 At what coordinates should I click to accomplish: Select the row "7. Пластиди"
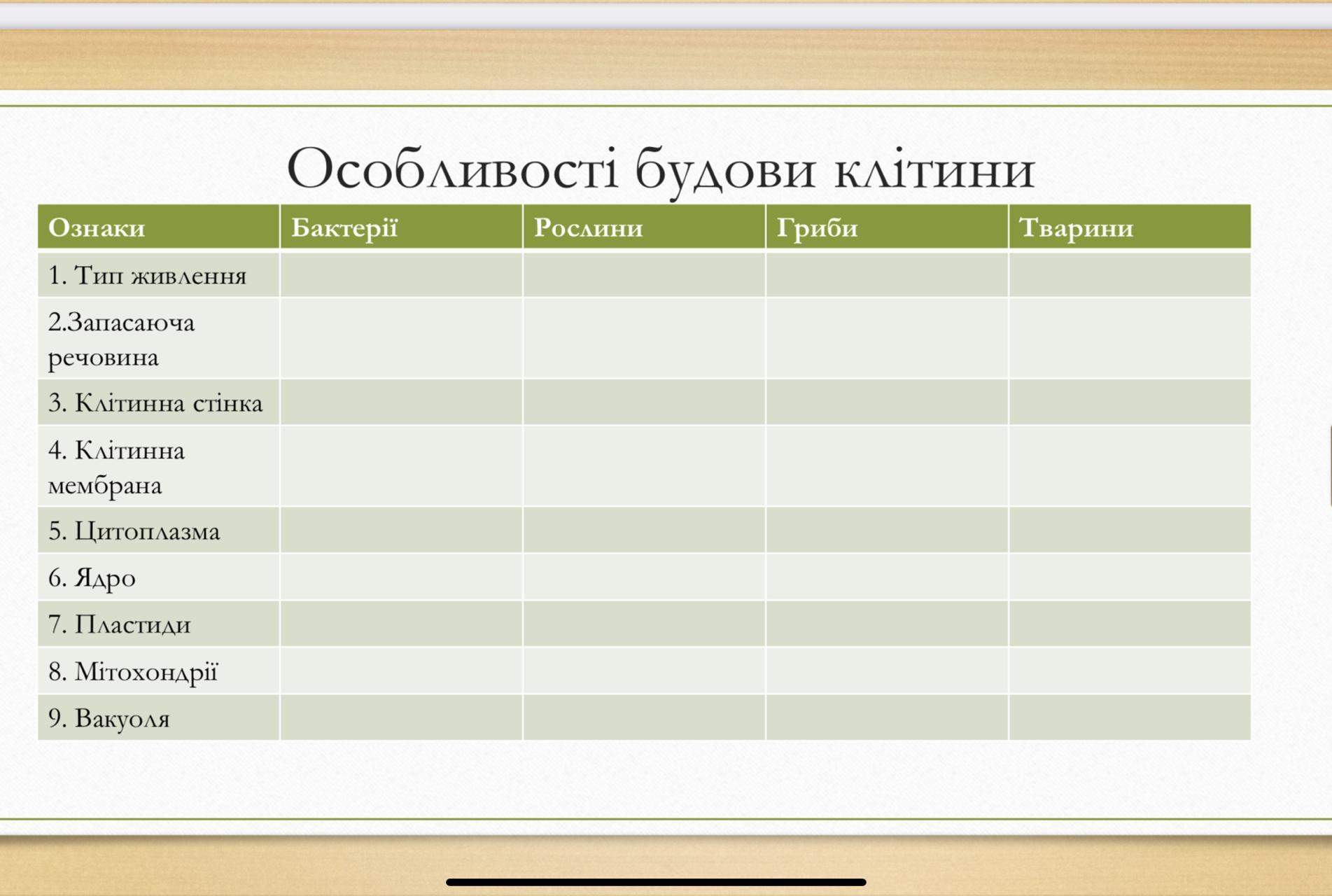644,624
